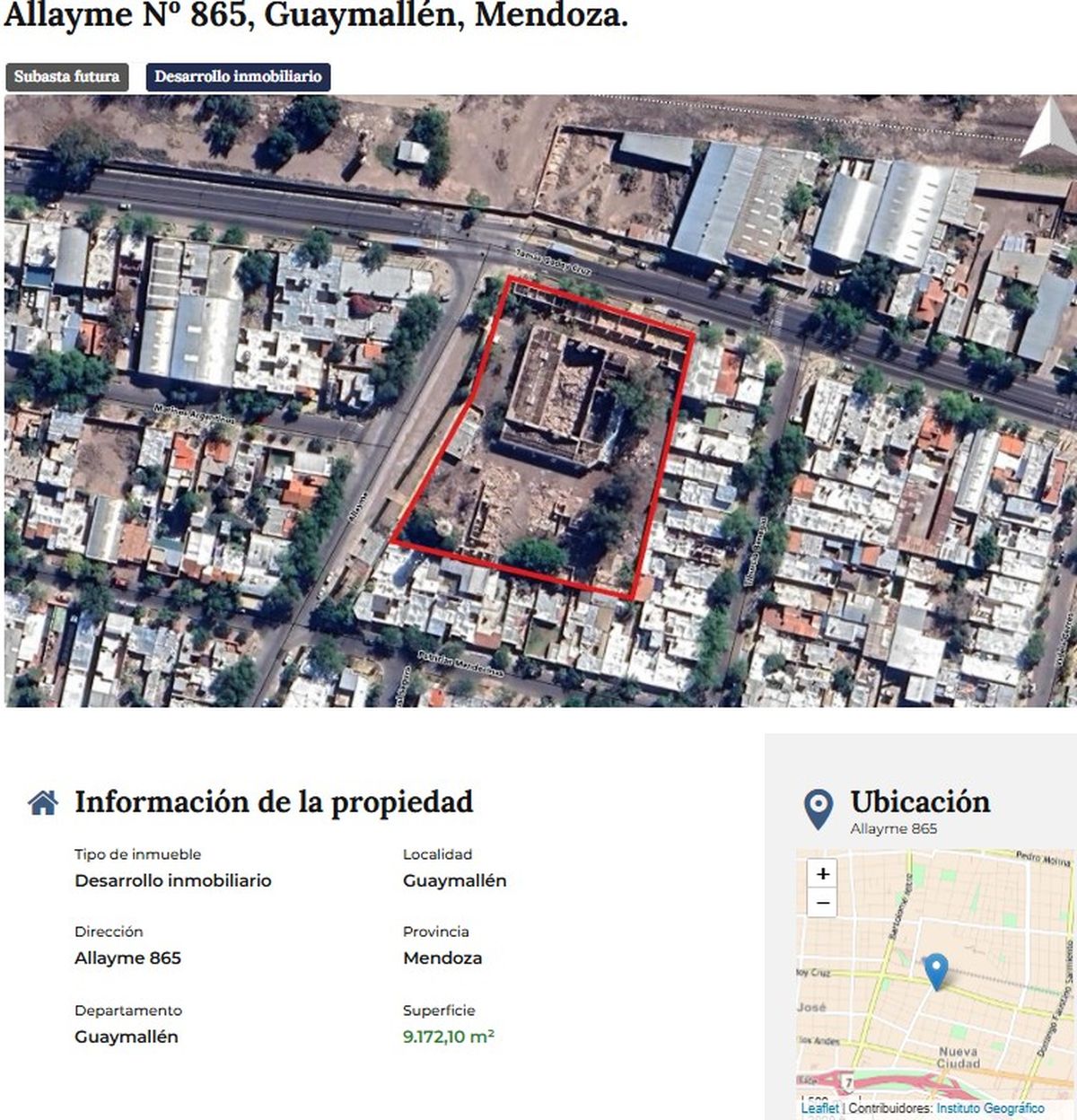Click the Allayme 865 address under Ubicación
1077x1120 pixels.
tap(893, 828)
